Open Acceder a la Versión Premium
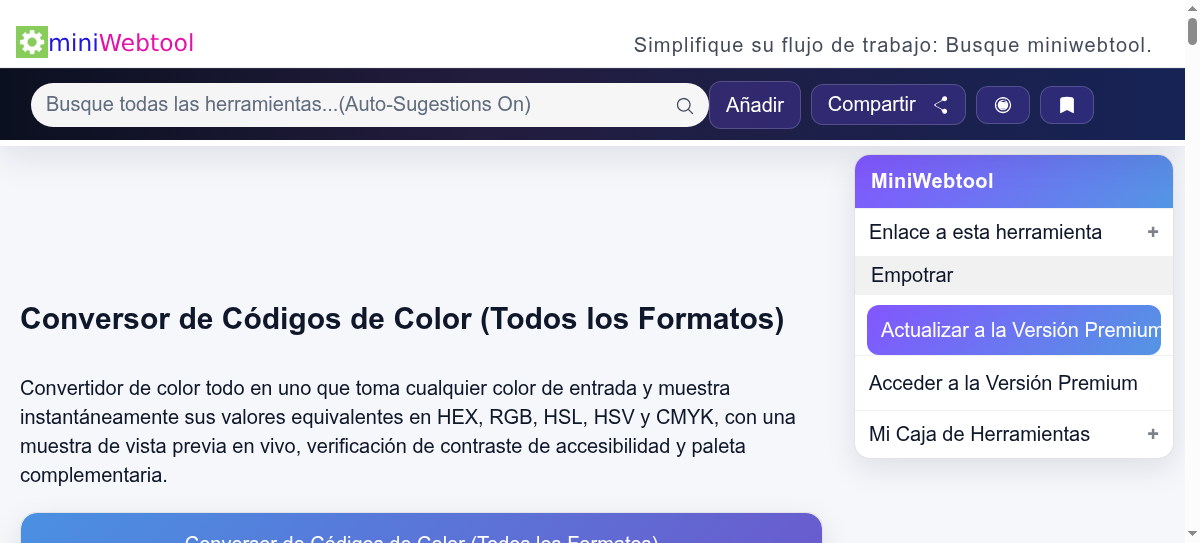The height and width of the screenshot is (543, 1200). click(1003, 383)
